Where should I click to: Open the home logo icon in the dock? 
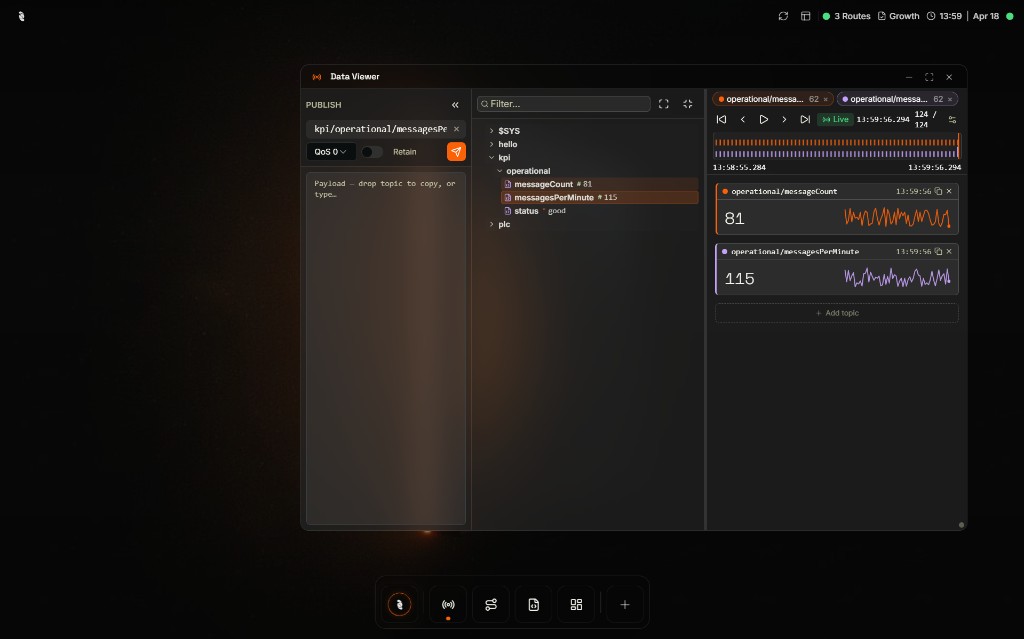[400, 604]
